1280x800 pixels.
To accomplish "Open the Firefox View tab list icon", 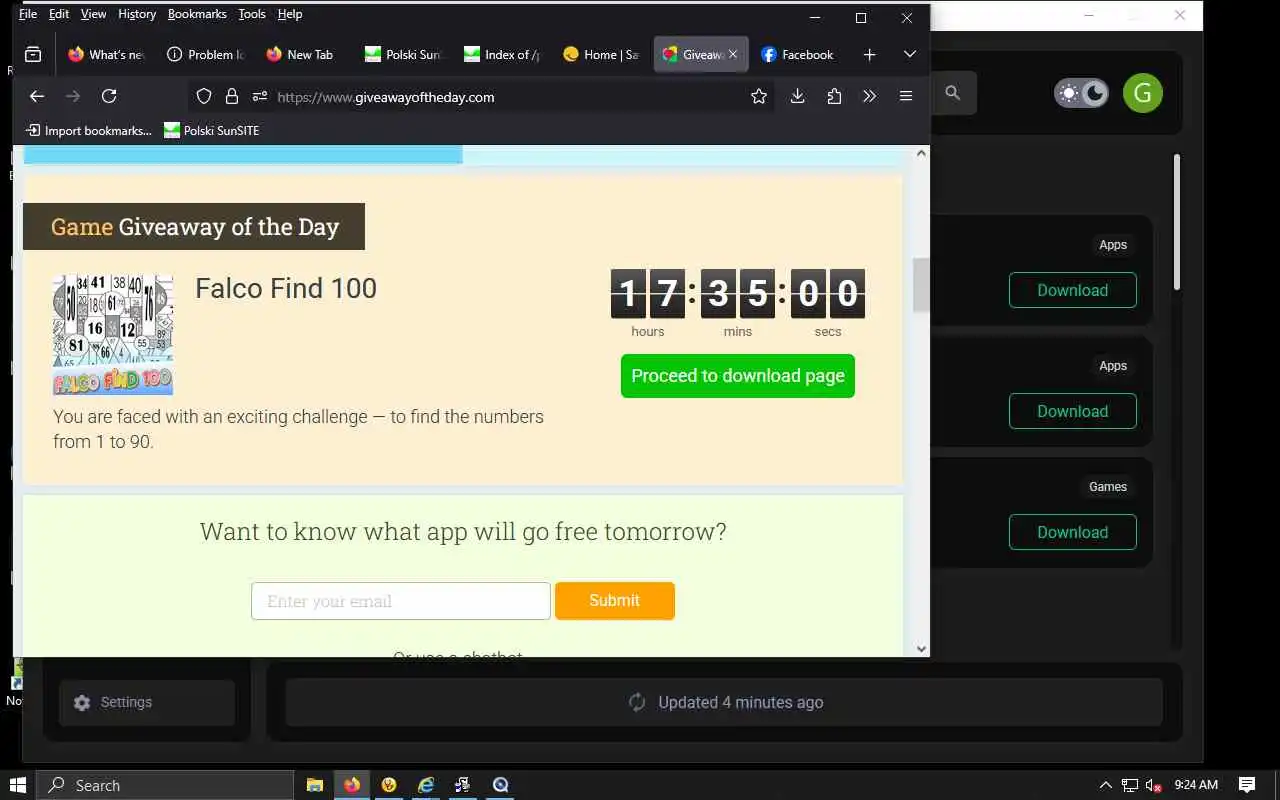I will [33, 55].
